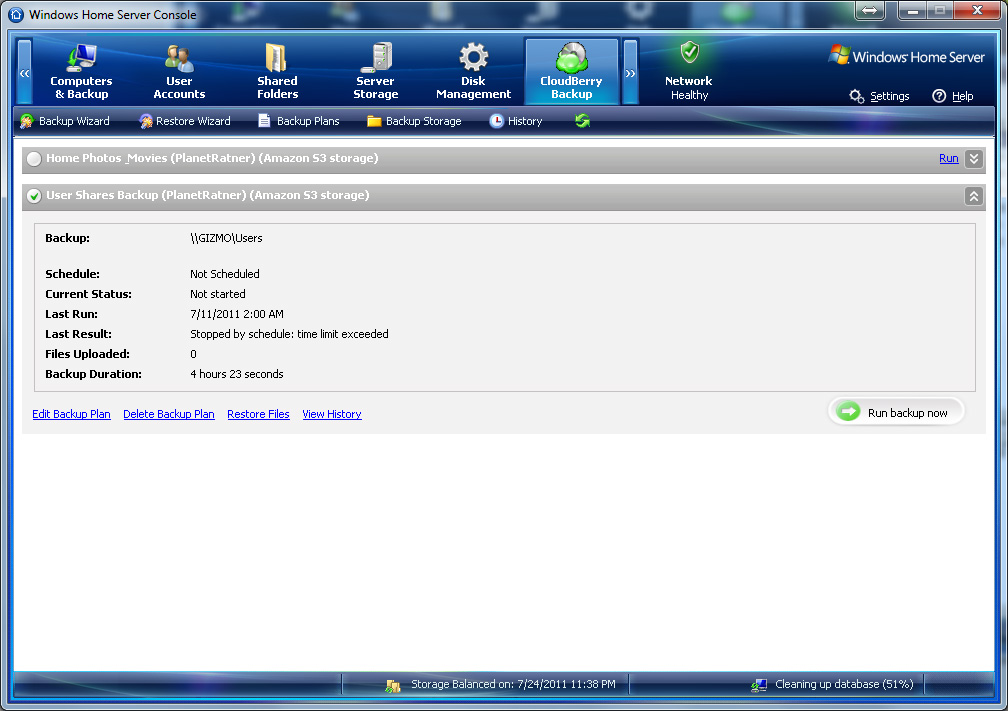This screenshot has width=1008, height=711.
Task: Click 'Not started' current status value
Action: click(x=218, y=294)
